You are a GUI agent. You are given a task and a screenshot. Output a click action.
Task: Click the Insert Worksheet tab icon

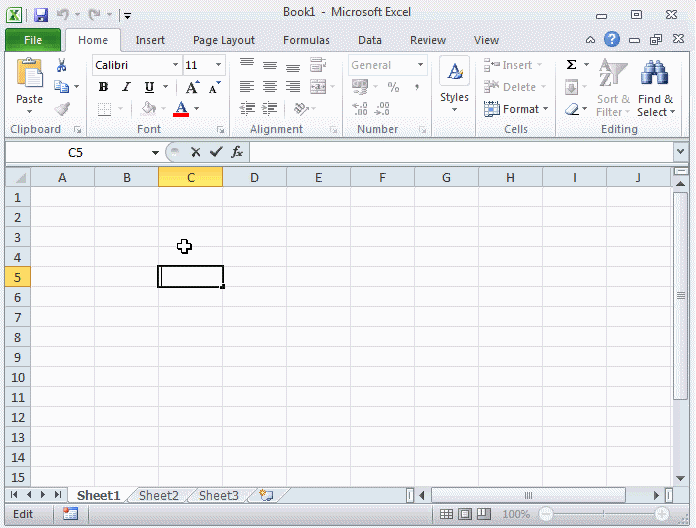266,495
